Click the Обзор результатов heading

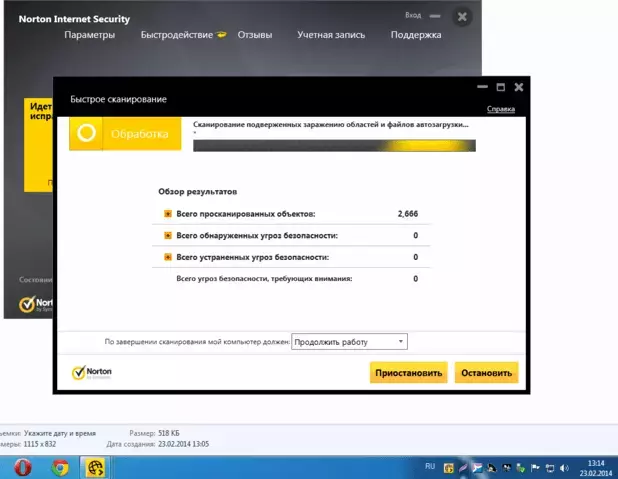click(197, 192)
